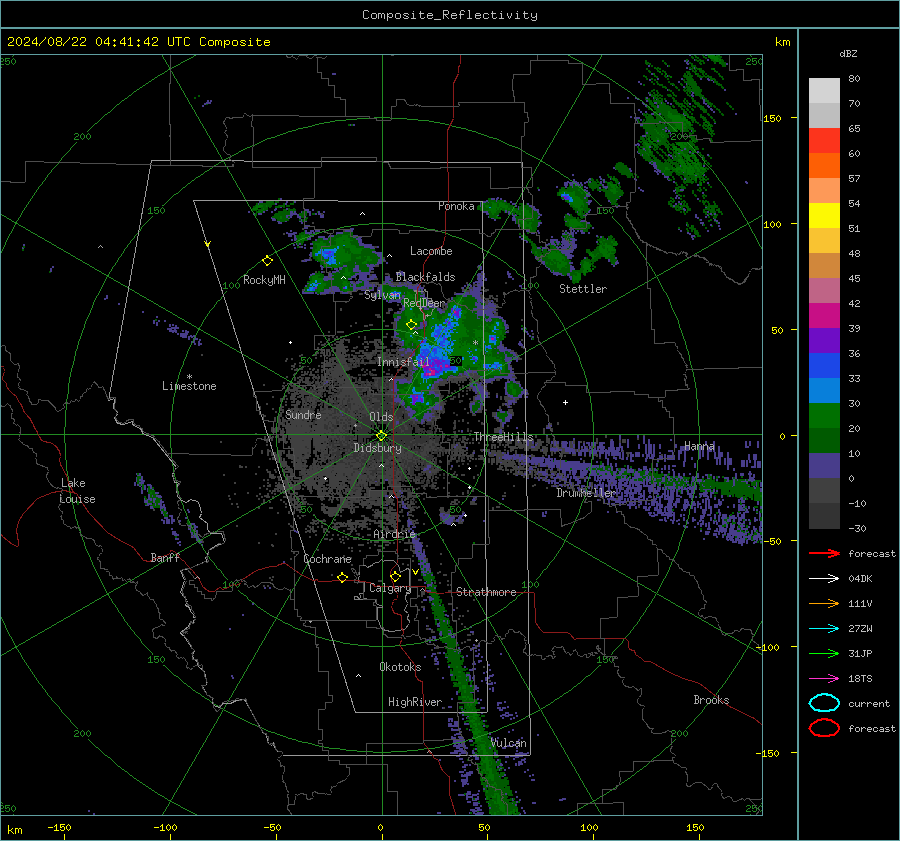Click the 'current' legend text

(869, 704)
